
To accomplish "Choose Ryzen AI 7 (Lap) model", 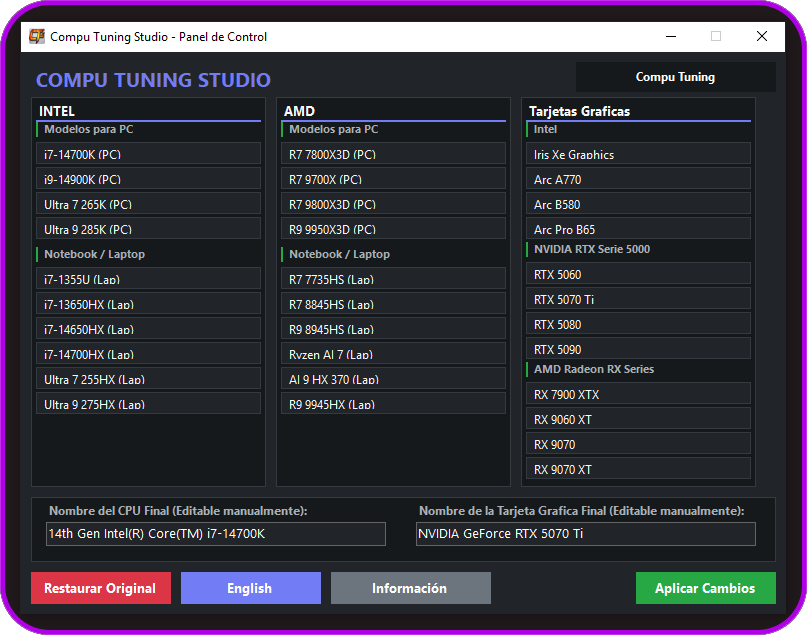I will (x=393, y=353).
